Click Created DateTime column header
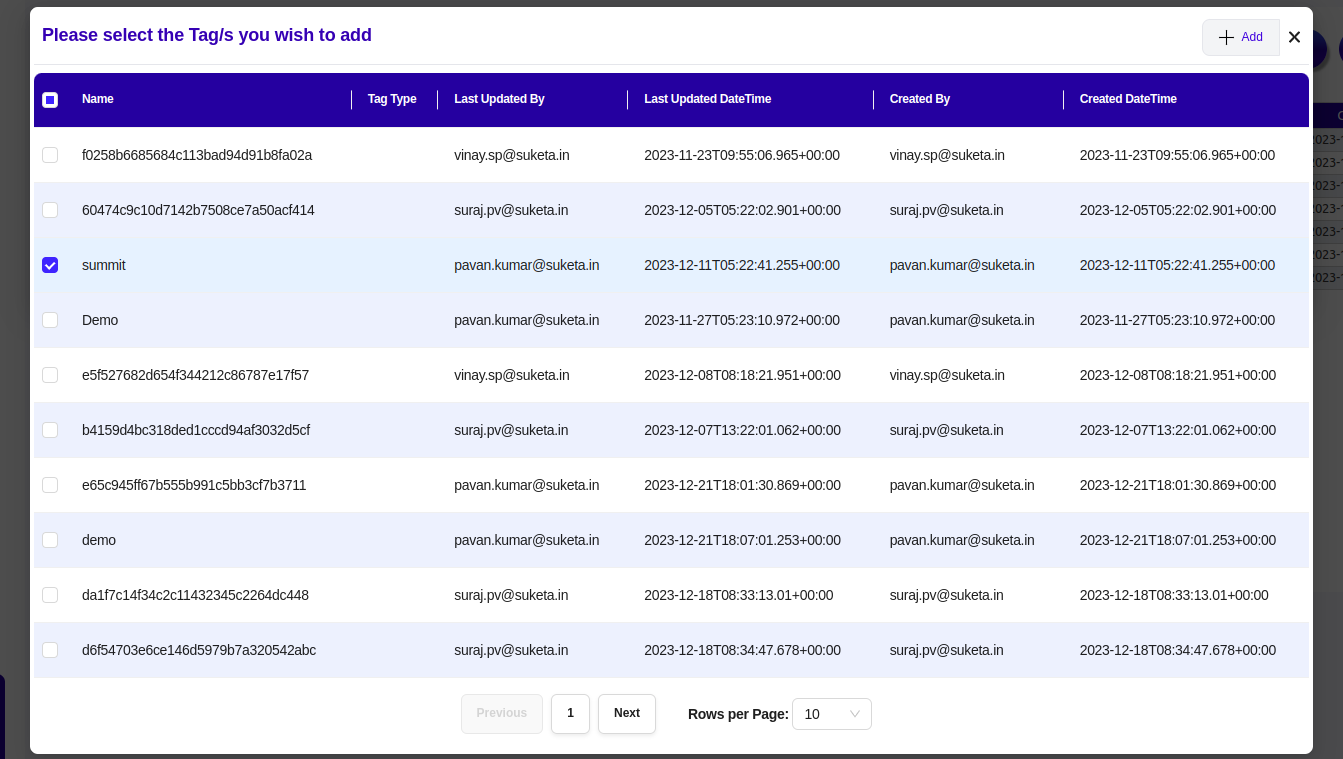The height and width of the screenshot is (759, 1343). [1127, 99]
